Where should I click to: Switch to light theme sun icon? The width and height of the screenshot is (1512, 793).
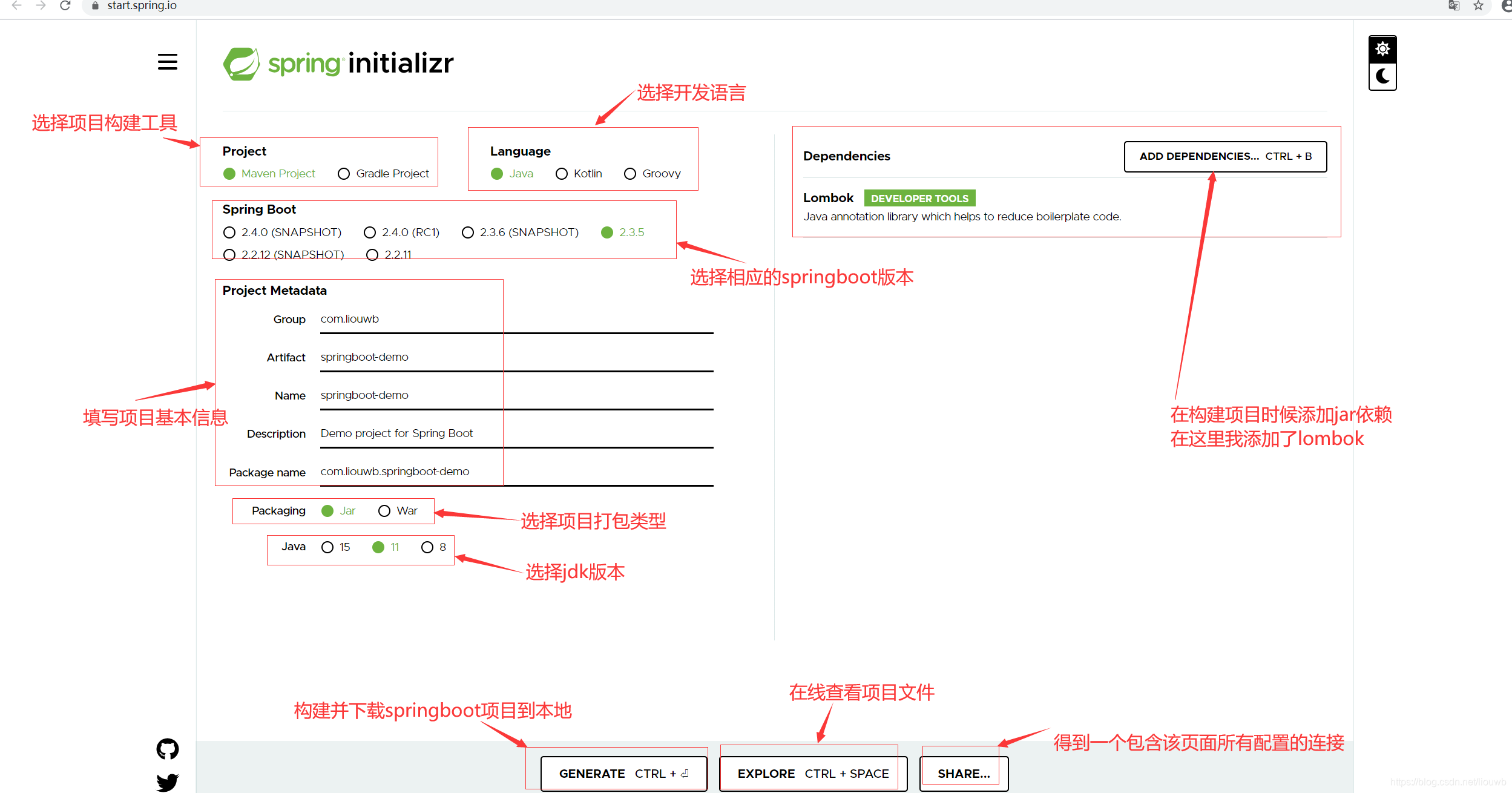tap(1382, 49)
